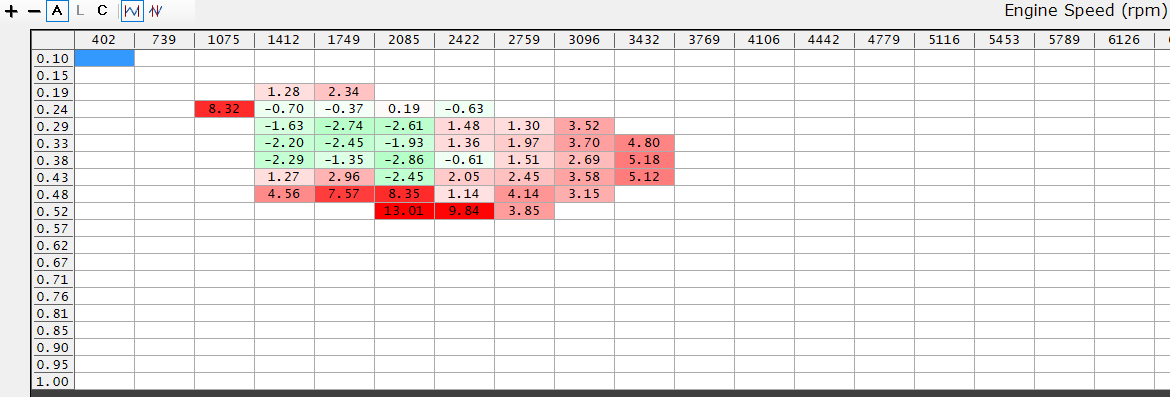
Task: Select the 0.52 row header
Action: [x=53, y=211]
